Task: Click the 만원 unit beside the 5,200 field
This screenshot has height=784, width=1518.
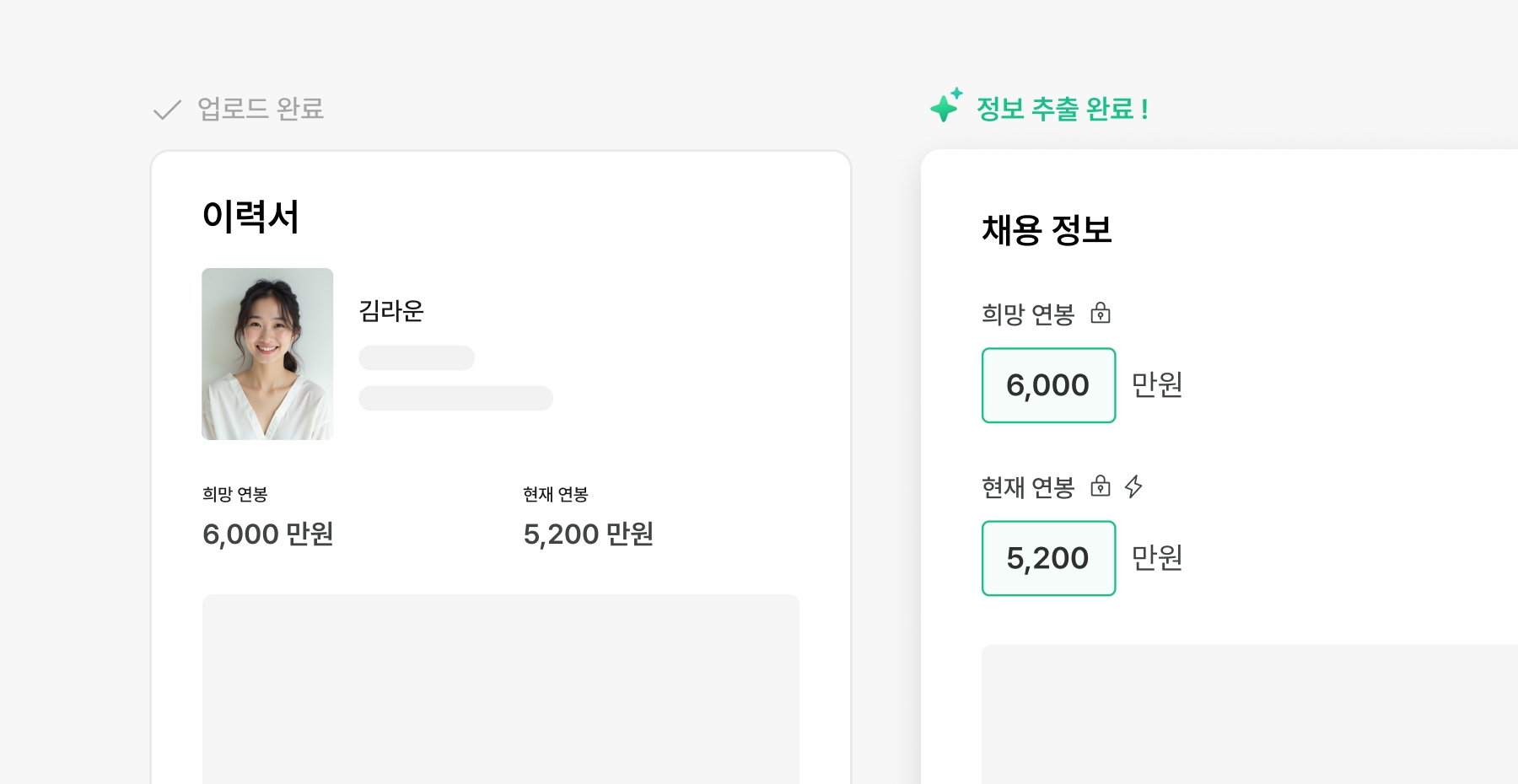Action: coord(1157,558)
